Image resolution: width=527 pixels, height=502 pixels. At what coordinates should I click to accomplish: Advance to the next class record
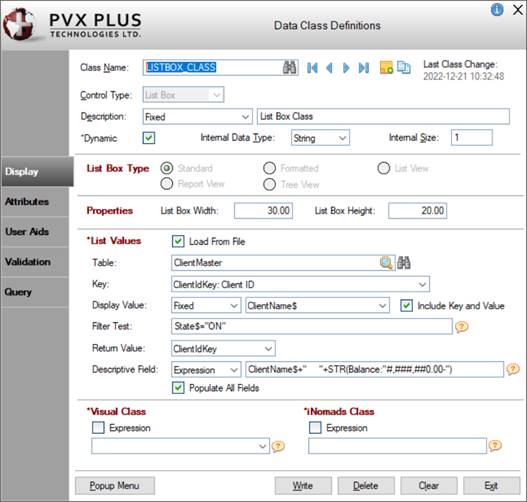tap(346, 68)
